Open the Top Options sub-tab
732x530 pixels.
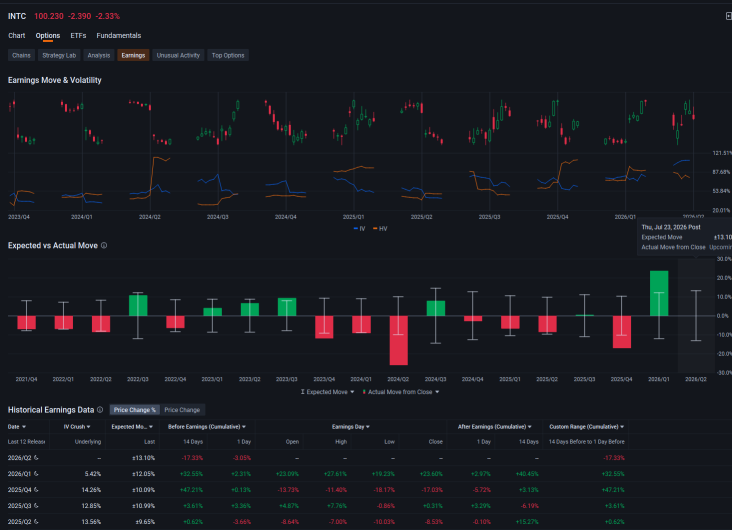(228, 55)
